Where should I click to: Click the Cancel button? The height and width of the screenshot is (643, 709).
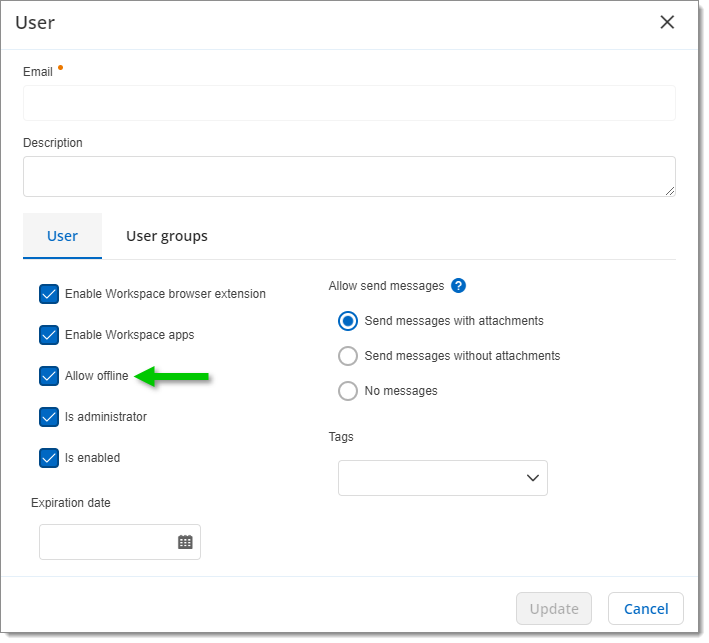[645, 609]
